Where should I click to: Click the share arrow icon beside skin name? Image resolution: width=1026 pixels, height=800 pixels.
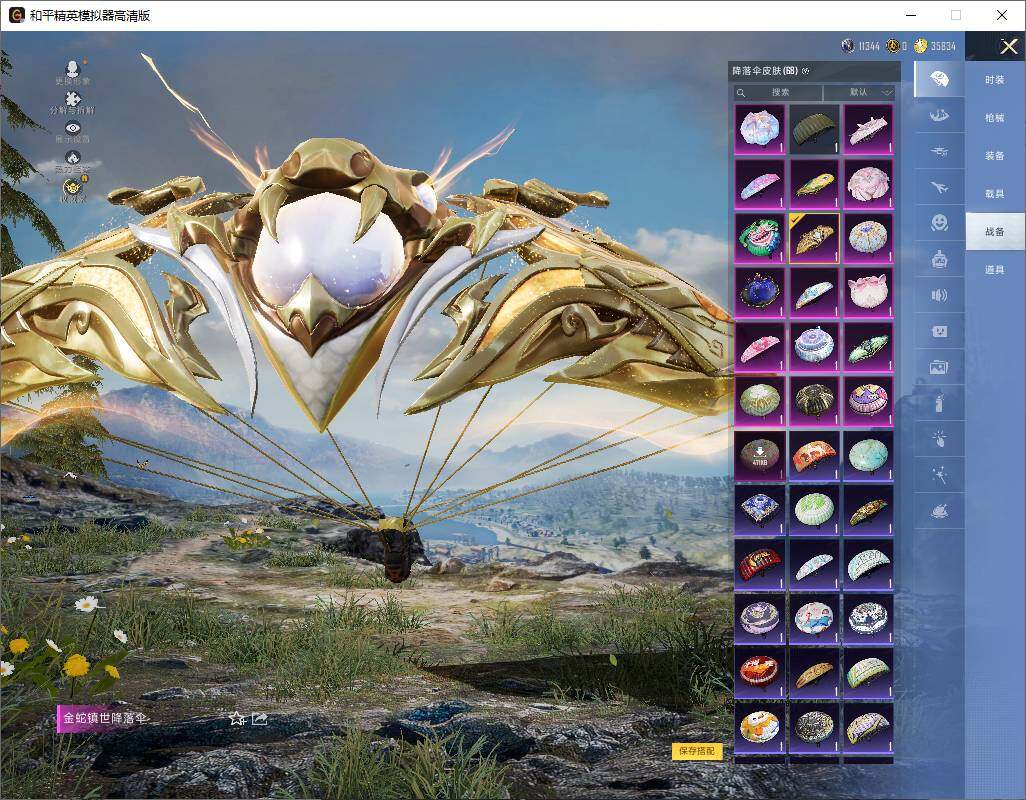(x=260, y=719)
